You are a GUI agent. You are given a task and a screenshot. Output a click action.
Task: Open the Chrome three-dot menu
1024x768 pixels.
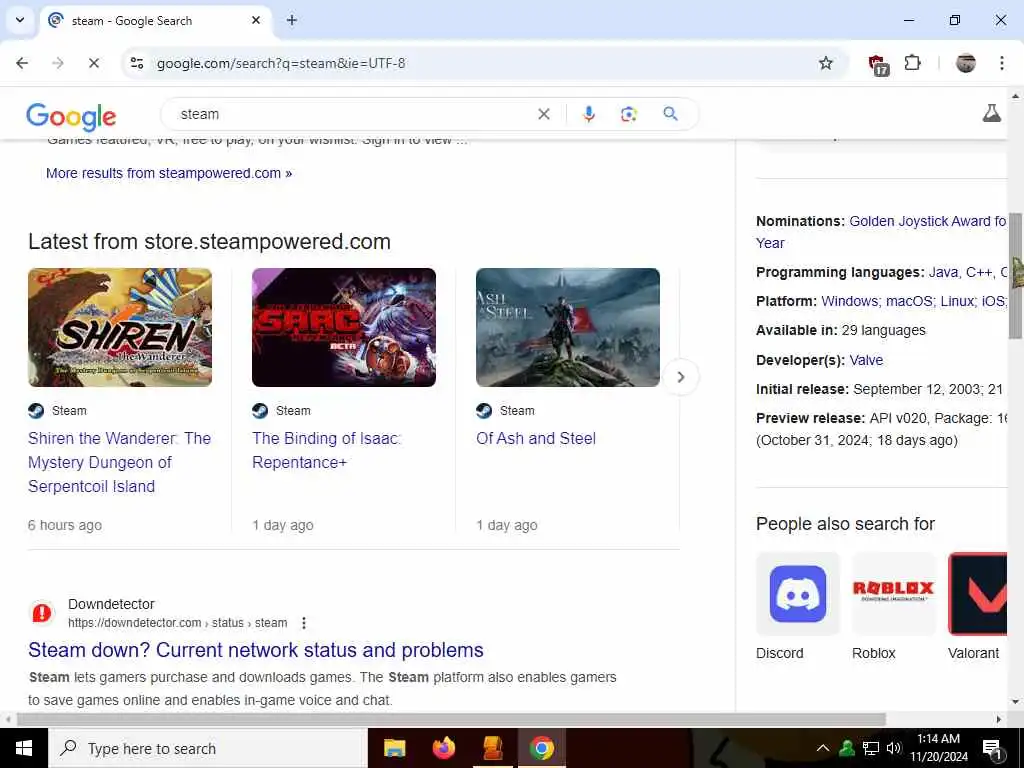click(1002, 63)
